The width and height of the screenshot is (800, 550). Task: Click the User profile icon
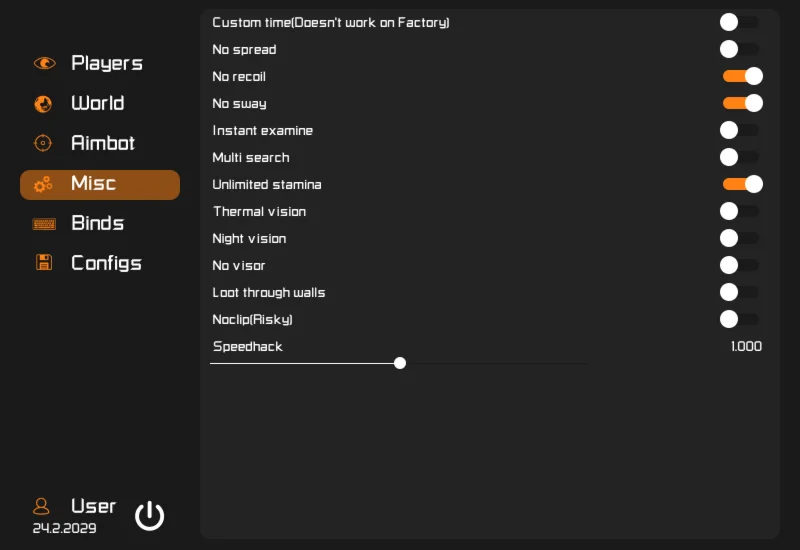[41, 506]
